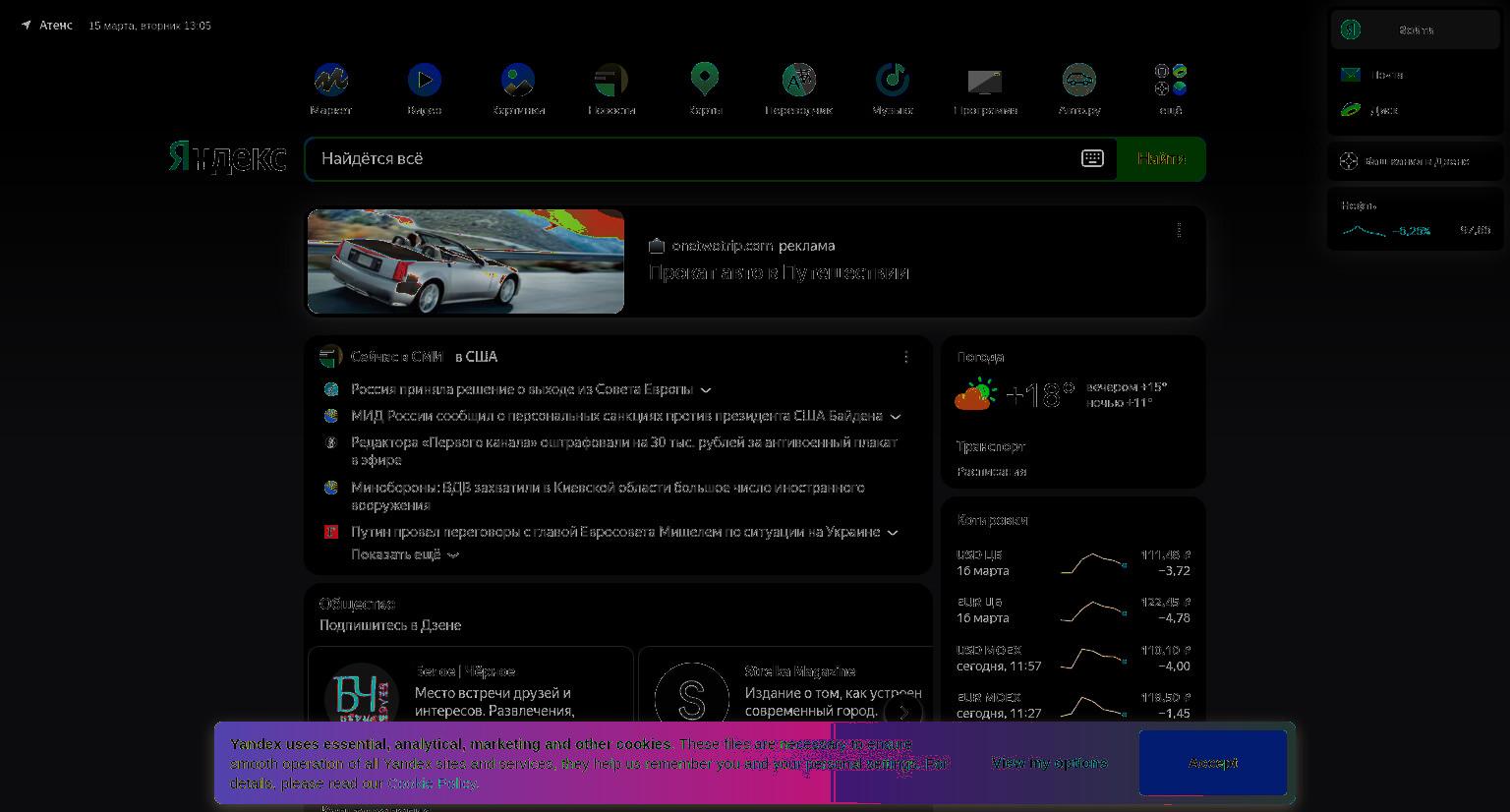This screenshot has width=1510, height=812.
Task: Open the Карты map pin icon
Action: tap(705, 80)
